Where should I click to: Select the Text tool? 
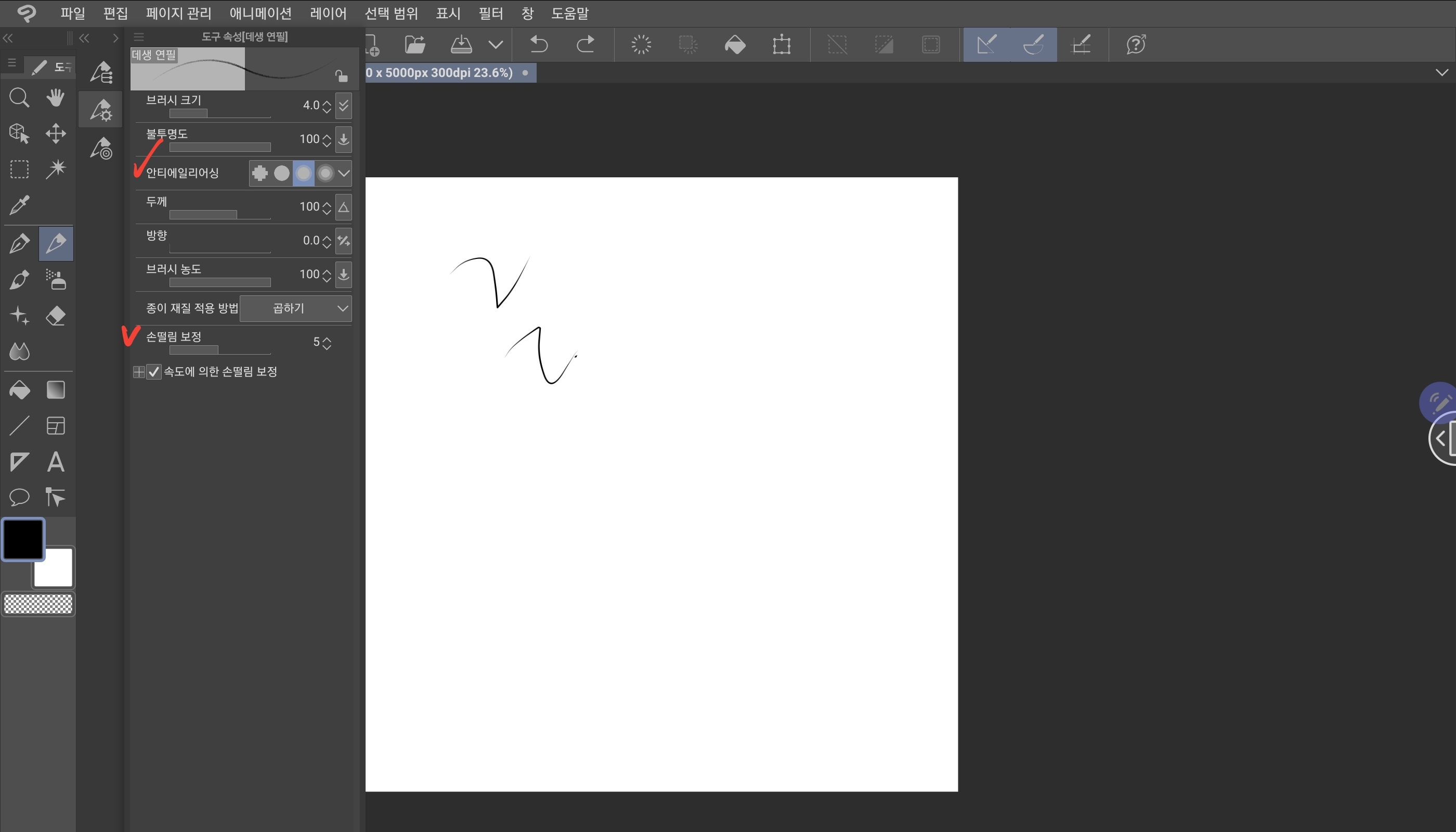56,462
